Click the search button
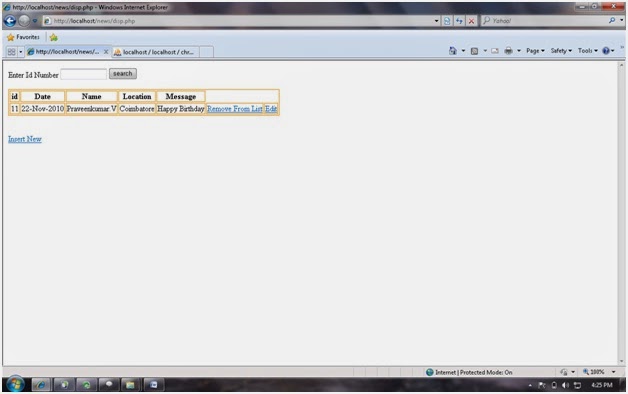The image size is (628, 394). tap(123, 74)
